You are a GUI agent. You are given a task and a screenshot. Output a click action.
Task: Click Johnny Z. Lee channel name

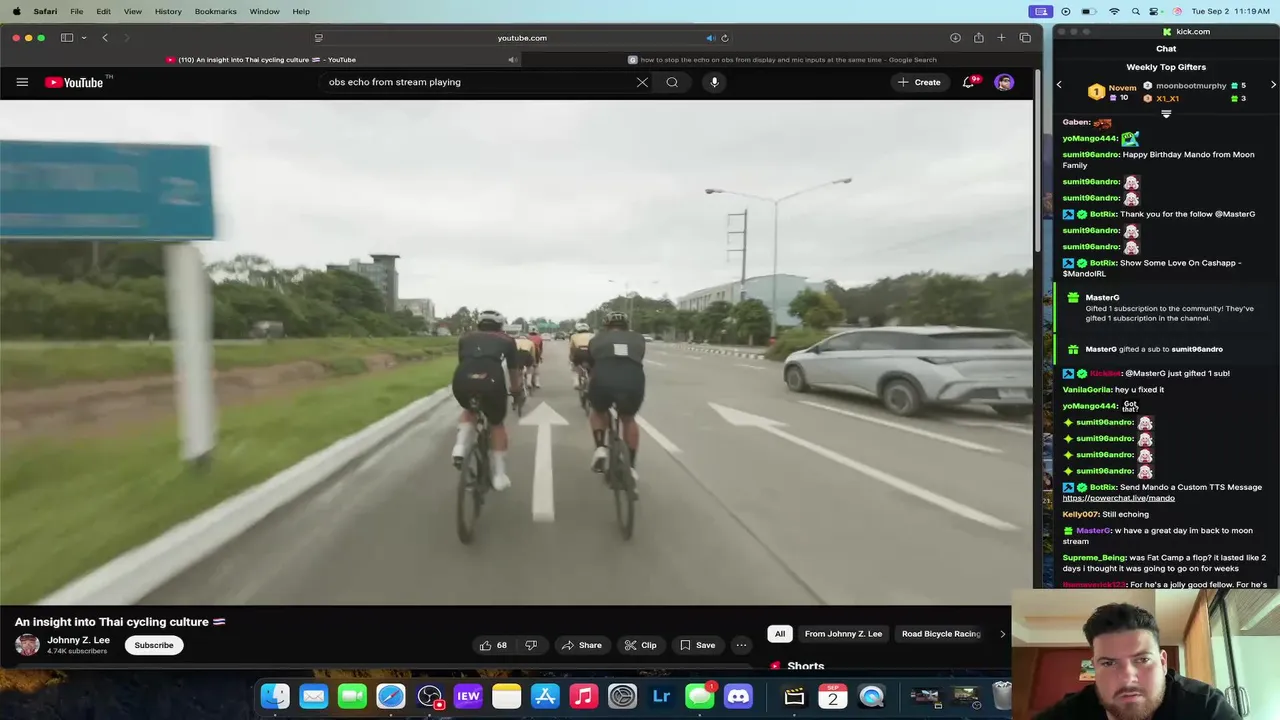[x=78, y=640]
